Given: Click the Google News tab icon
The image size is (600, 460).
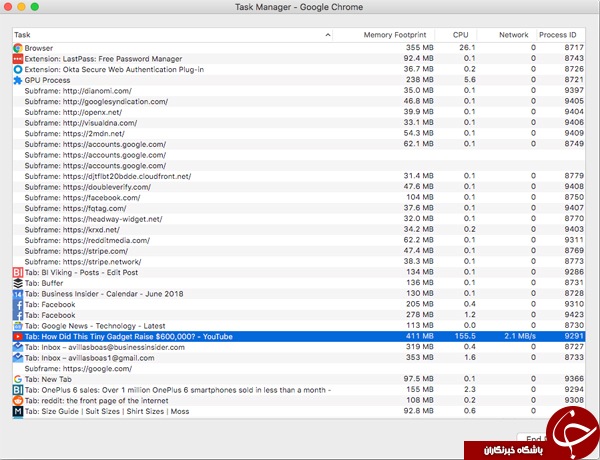Looking at the screenshot, I should point(18,326).
